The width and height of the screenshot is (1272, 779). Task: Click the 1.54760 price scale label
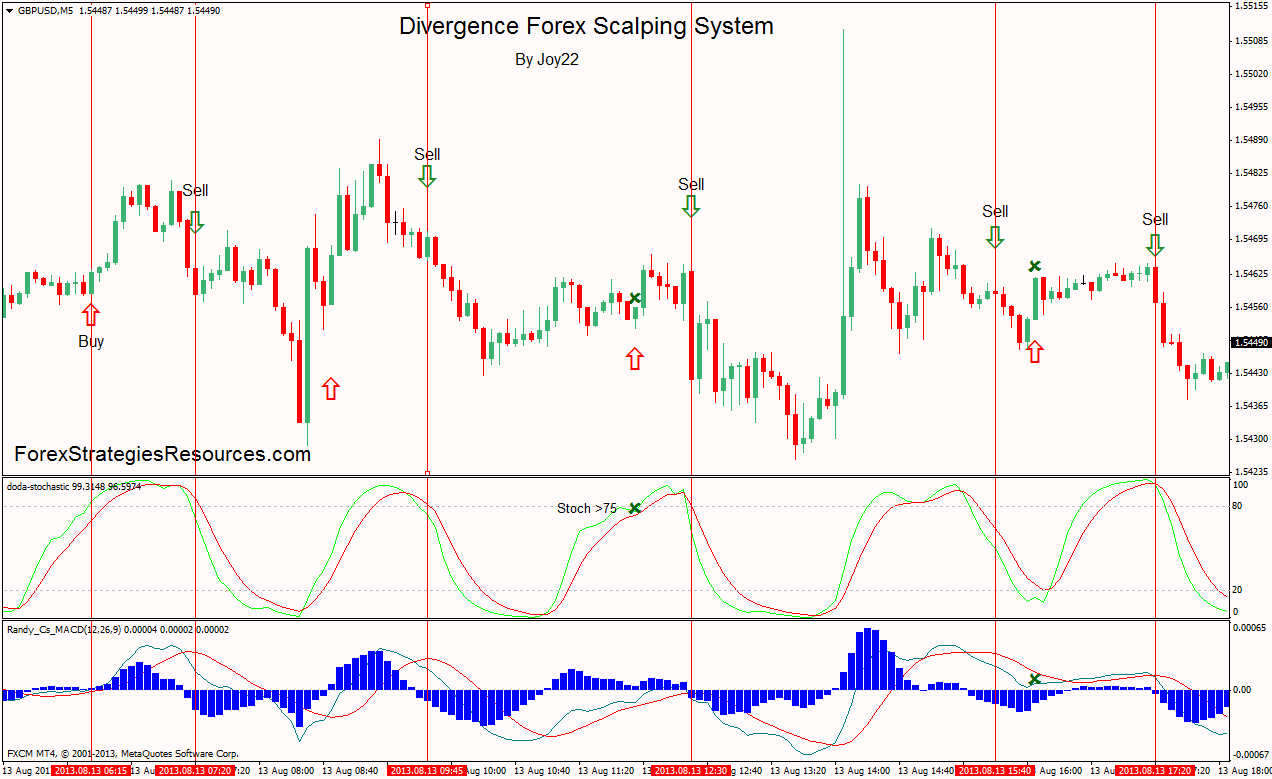pos(1252,207)
